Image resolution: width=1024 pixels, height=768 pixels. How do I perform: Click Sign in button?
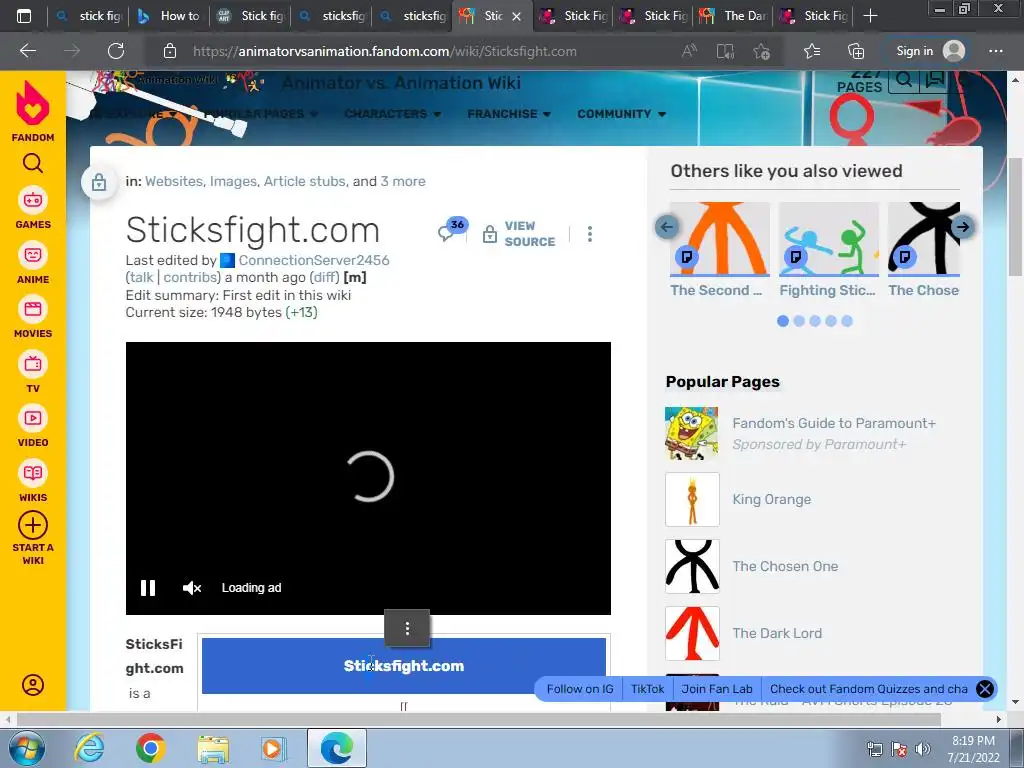pyautogui.click(x=931, y=51)
